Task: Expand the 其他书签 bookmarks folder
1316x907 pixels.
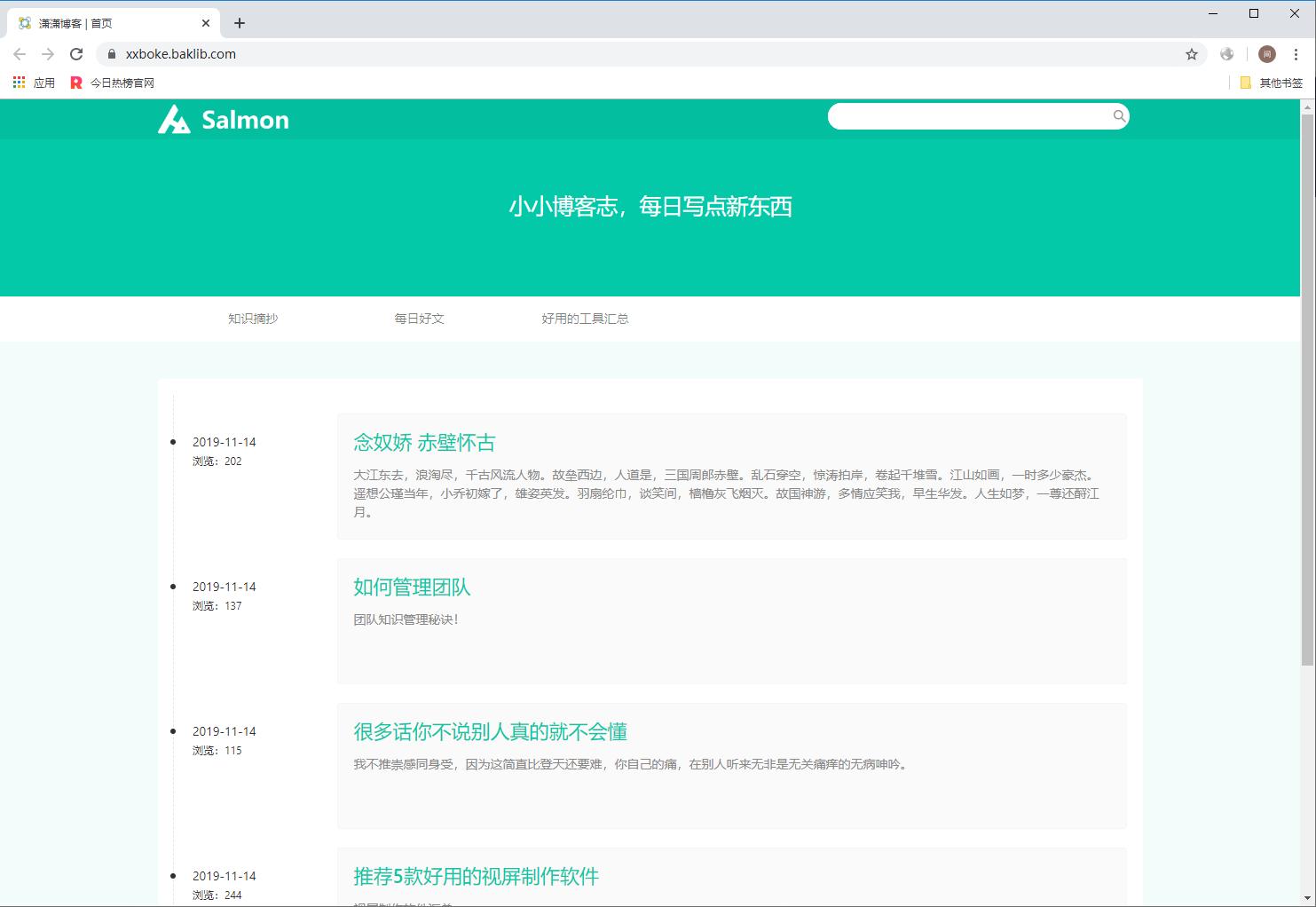Action: point(1273,82)
